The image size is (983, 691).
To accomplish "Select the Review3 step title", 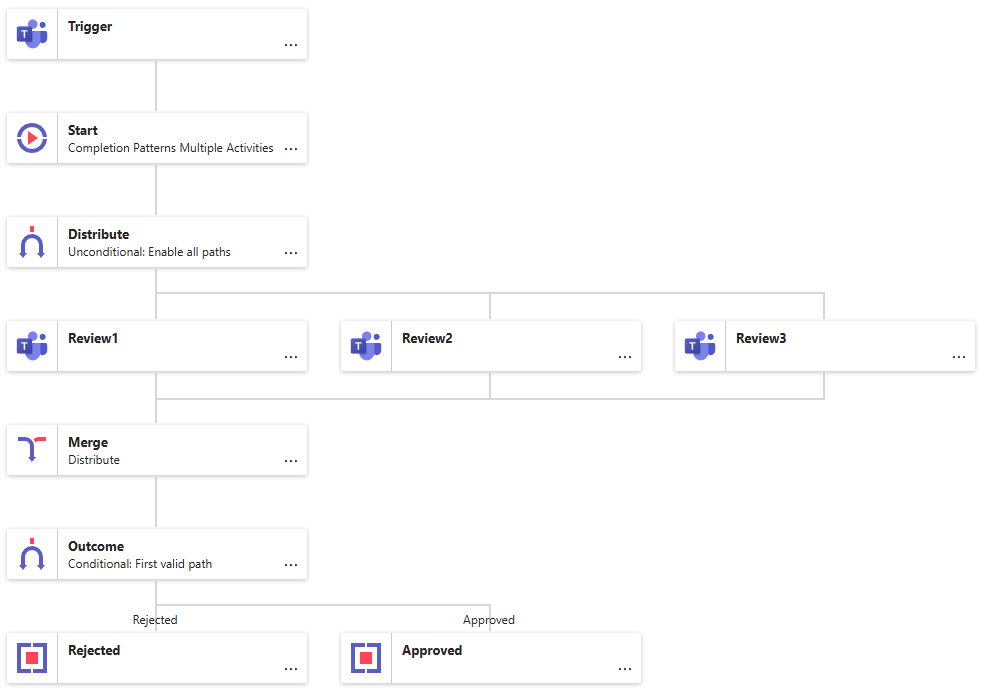I will pos(761,338).
